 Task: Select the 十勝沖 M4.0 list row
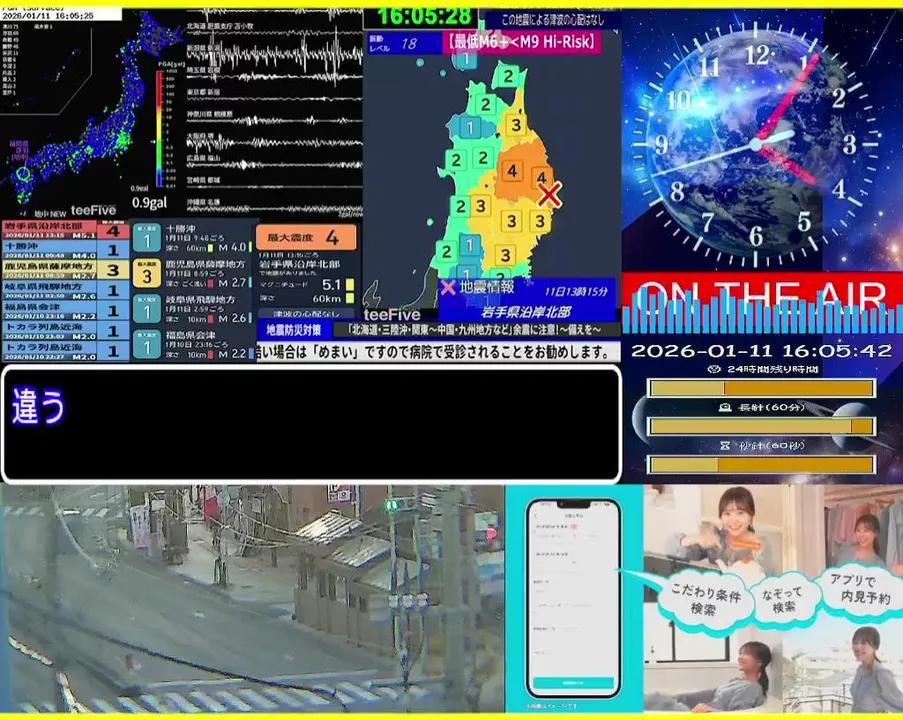(x=65, y=250)
